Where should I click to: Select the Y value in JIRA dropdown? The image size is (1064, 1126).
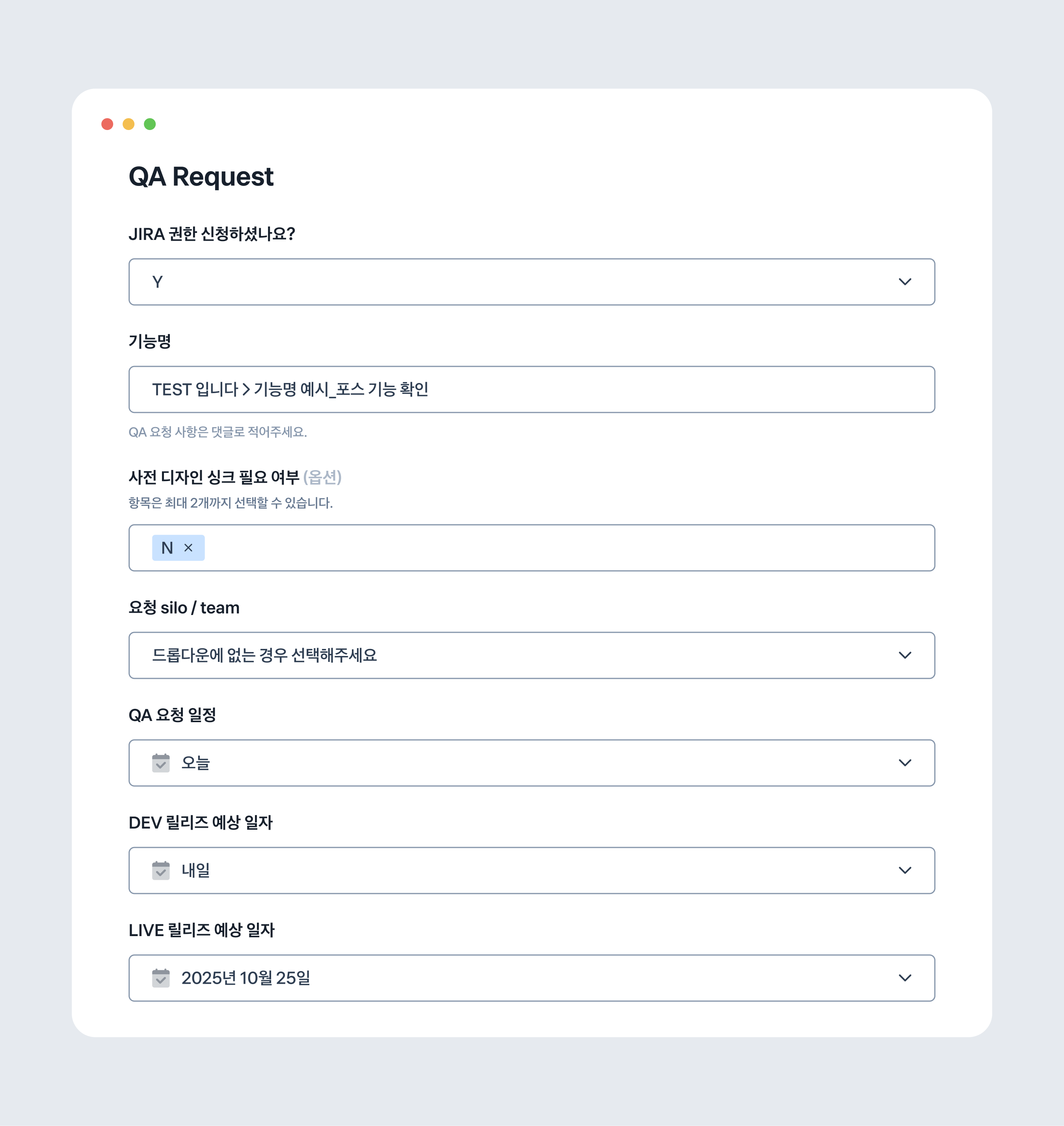click(x=158, y=282)
